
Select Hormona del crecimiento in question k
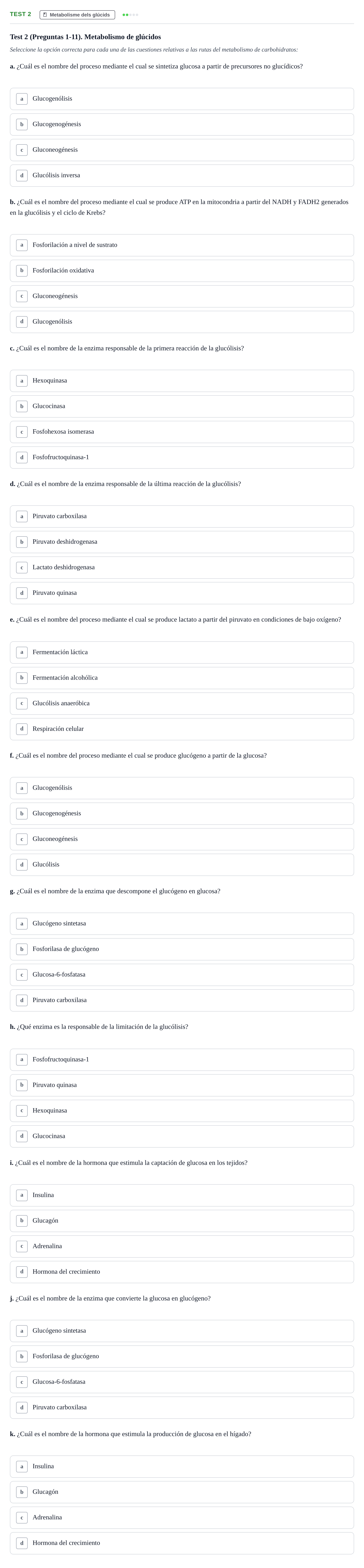point(182,1543)
